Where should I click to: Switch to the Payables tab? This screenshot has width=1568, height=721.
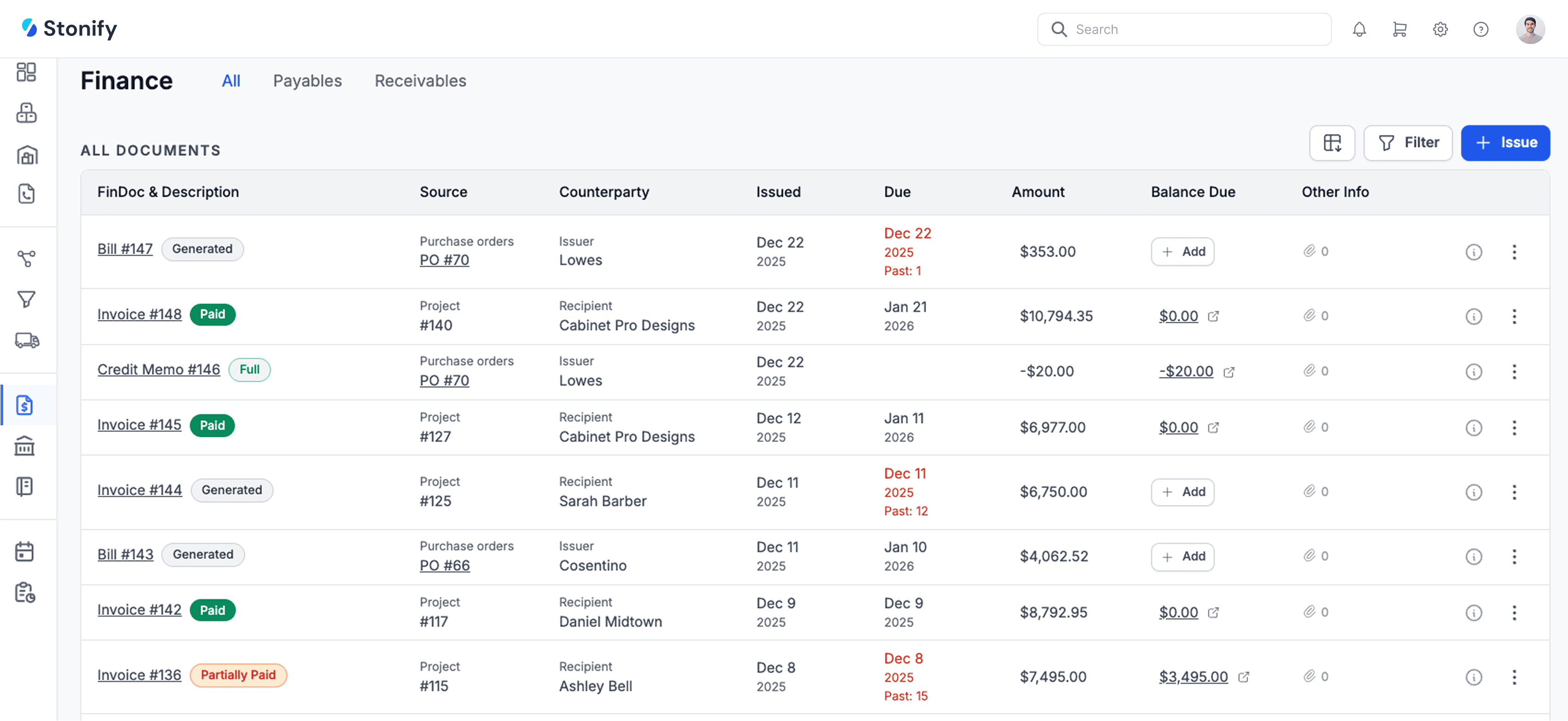click(307, 81)
